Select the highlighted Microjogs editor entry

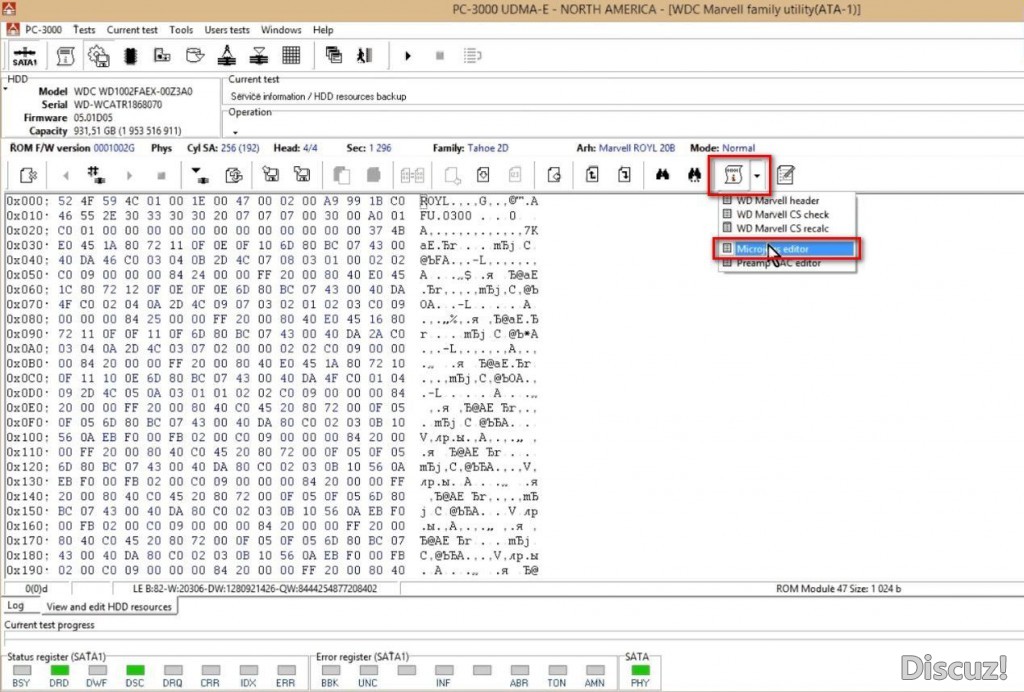(x=787, y=249)
